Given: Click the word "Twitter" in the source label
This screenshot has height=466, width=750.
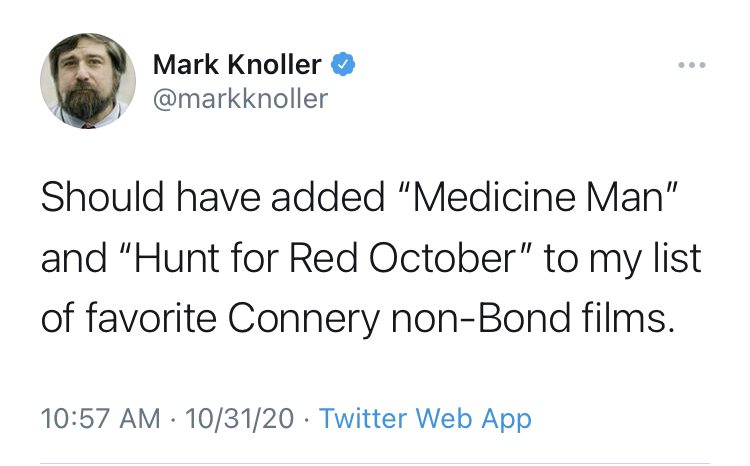Looking at the screenshot, I should click(x=363, y=419).
